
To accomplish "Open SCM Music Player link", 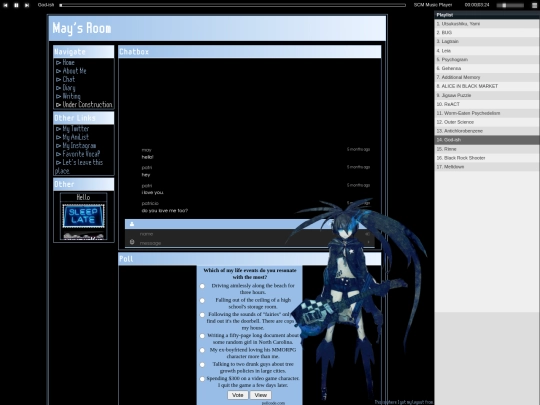I will point(433,5).
